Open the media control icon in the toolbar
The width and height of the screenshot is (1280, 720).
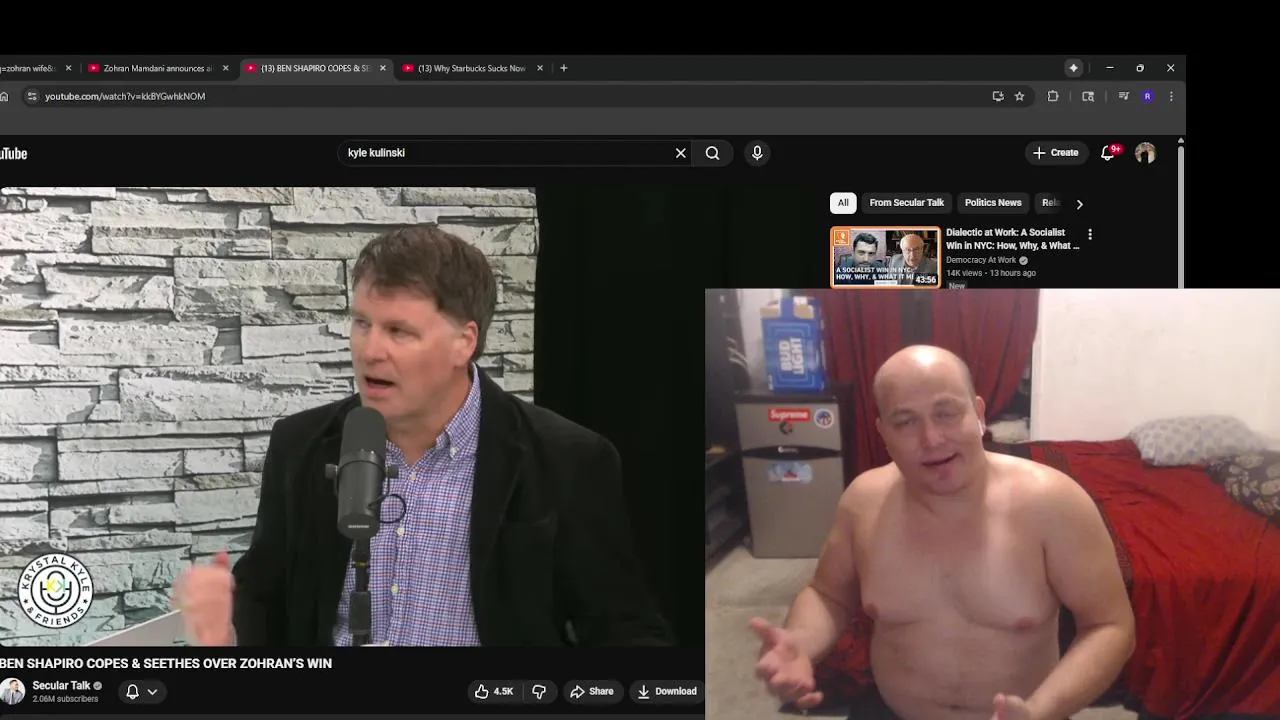[1123, 96]
